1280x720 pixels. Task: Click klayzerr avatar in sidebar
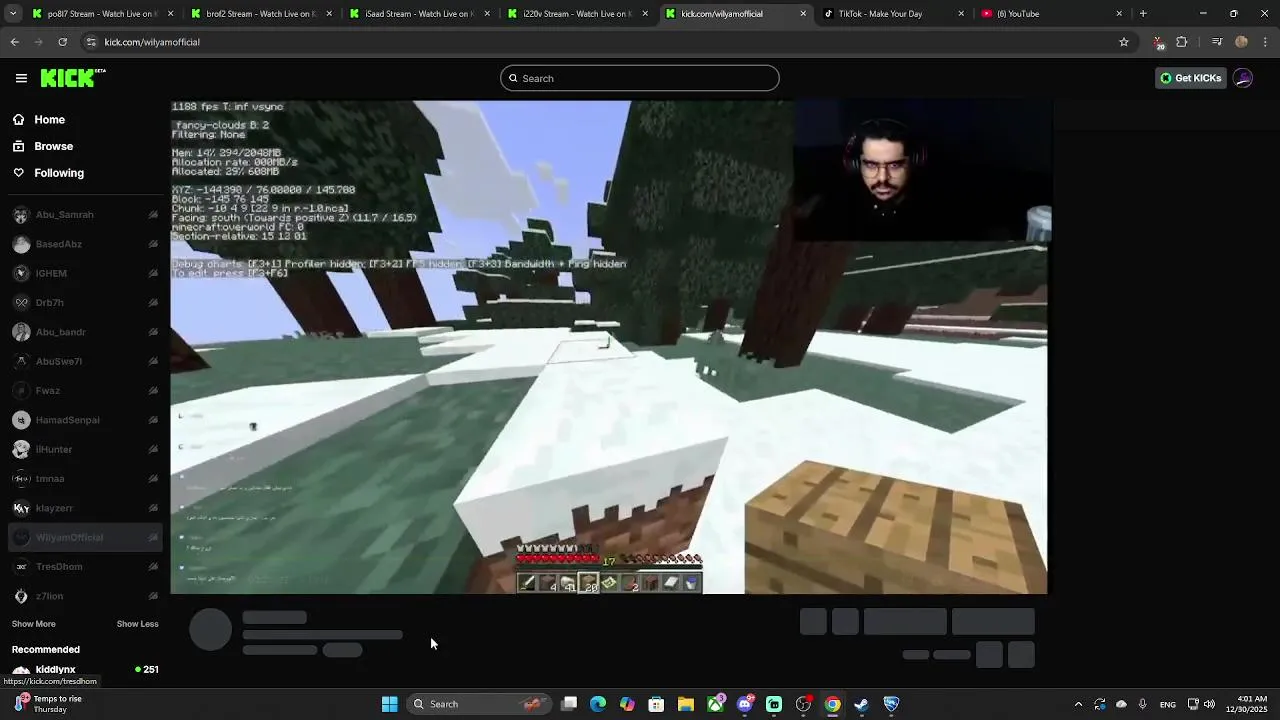21,508
